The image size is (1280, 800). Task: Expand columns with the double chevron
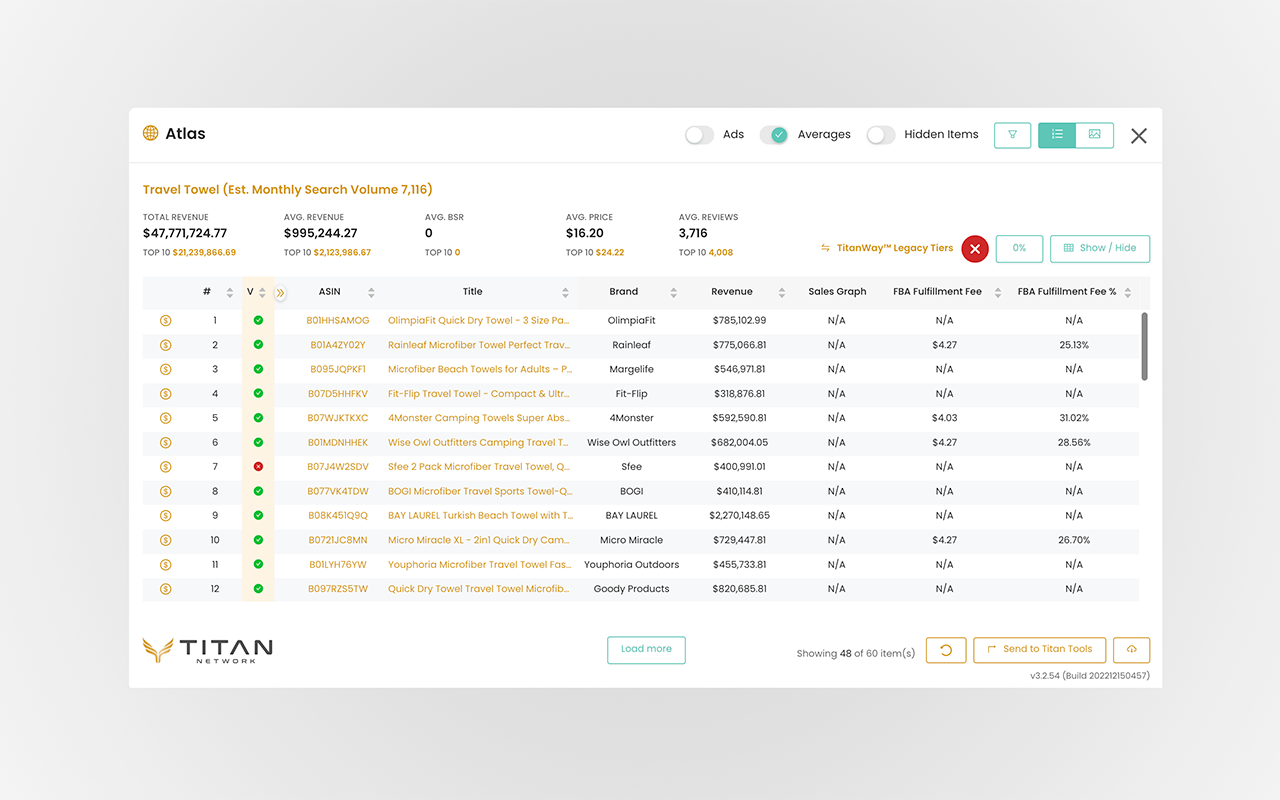tap(280, 293)
